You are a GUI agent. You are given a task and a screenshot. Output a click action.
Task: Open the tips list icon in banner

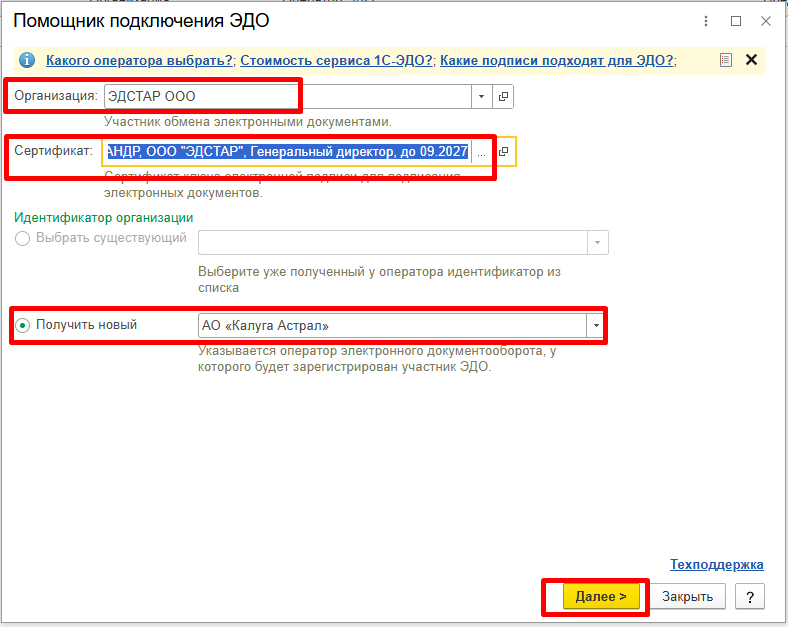point(725,60)
